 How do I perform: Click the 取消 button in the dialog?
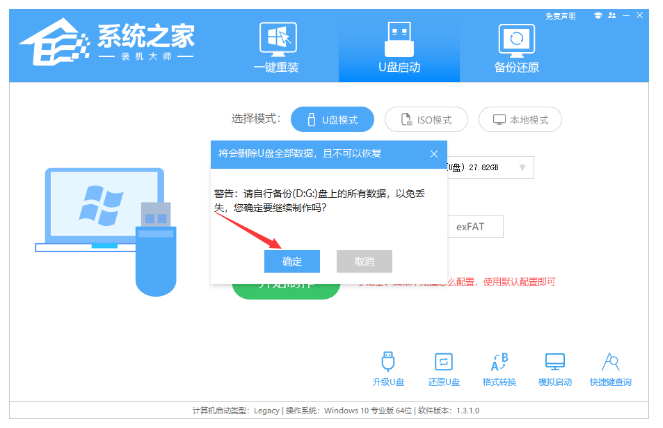point(364,261)
